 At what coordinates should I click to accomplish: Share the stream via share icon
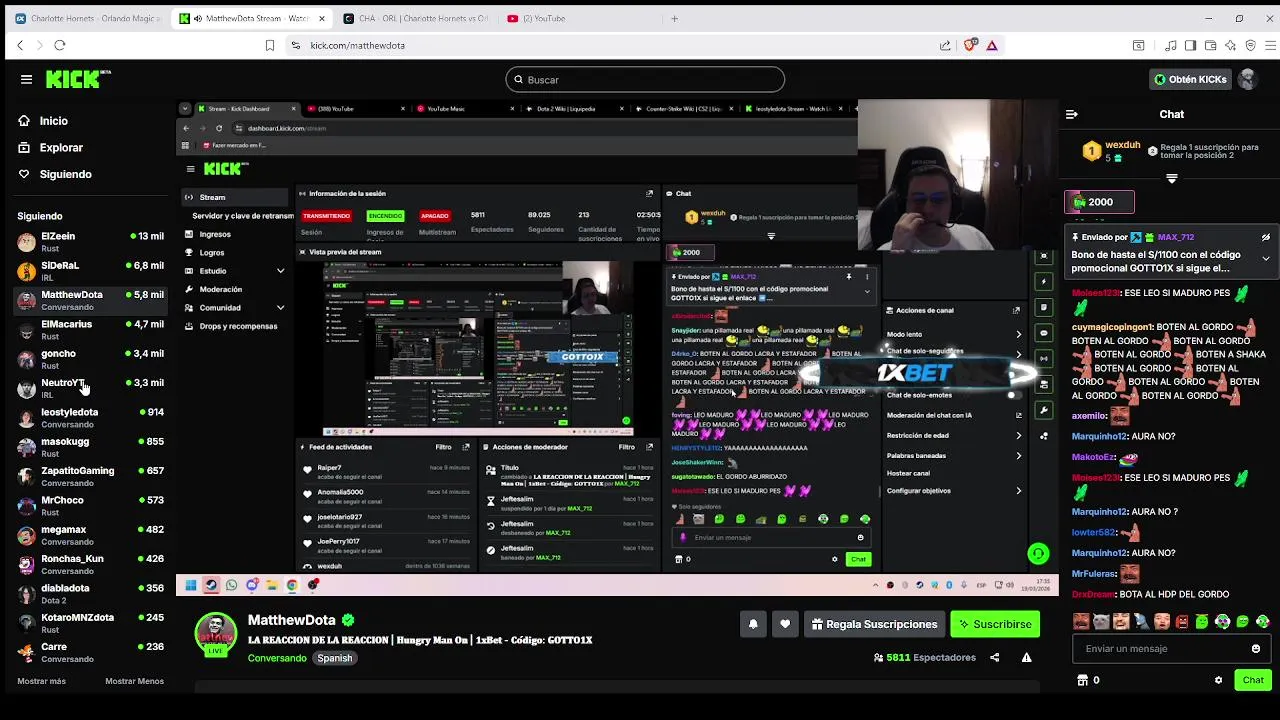tap(994, 657)
